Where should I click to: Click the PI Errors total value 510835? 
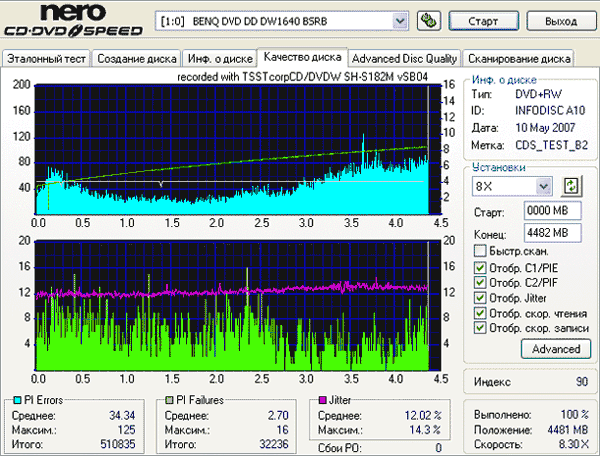[x=117, y=444]
